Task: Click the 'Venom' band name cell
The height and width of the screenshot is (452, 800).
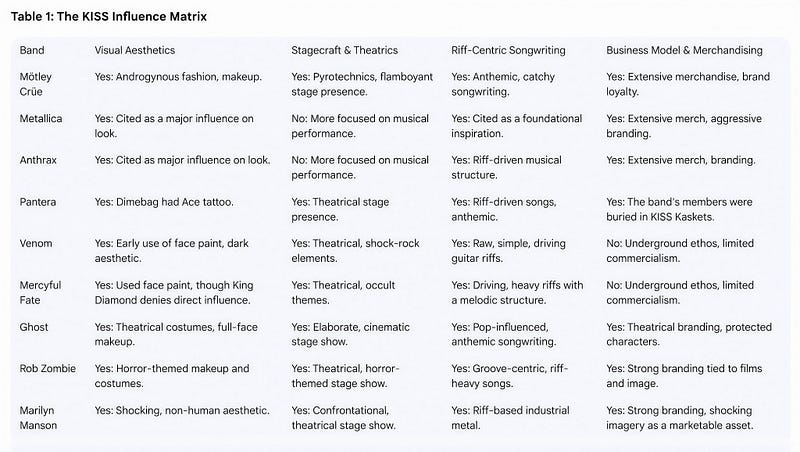Action: pos(36,243)
